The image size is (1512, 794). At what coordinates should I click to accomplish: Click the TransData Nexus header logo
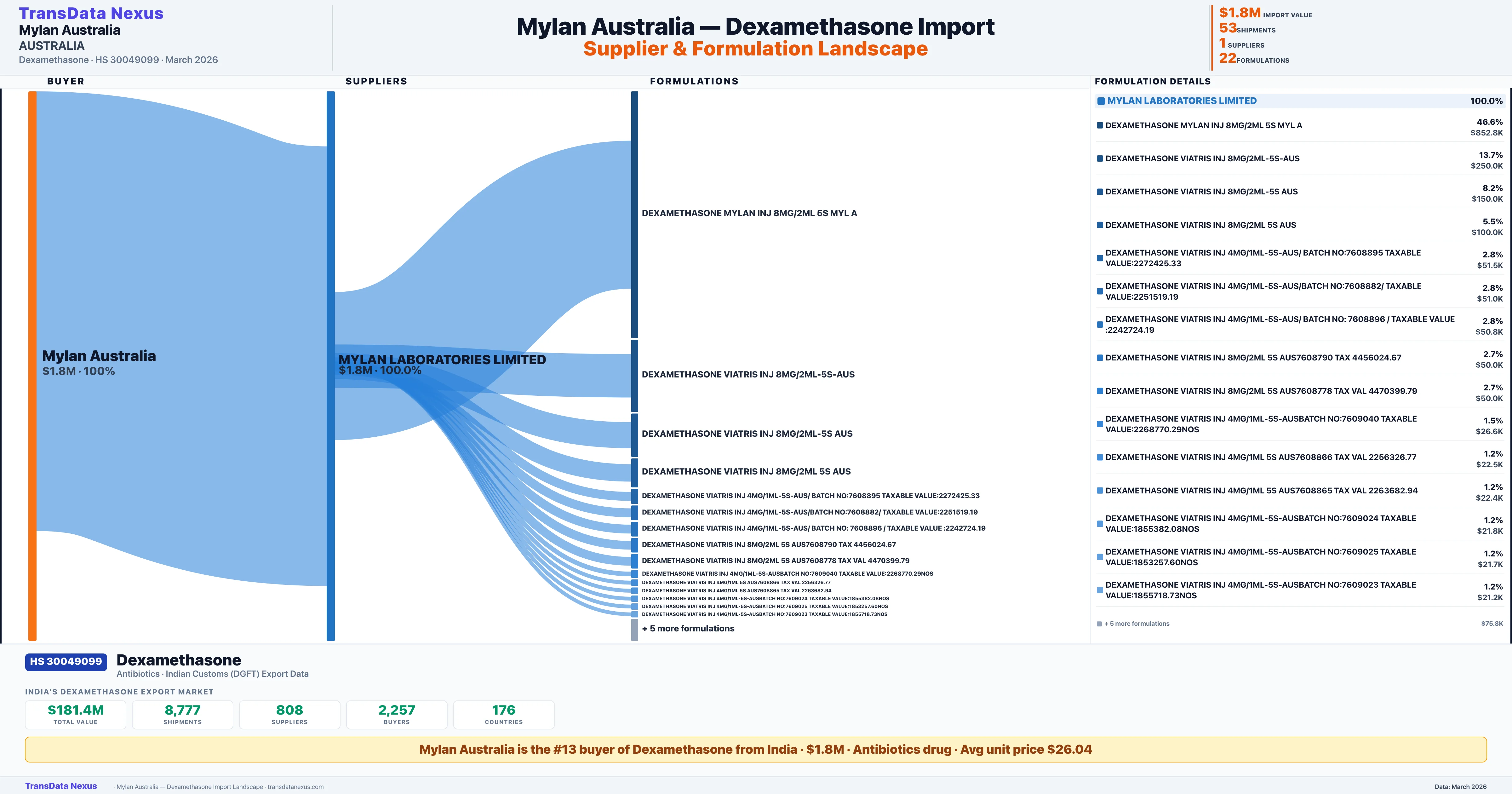coord(91,13)
